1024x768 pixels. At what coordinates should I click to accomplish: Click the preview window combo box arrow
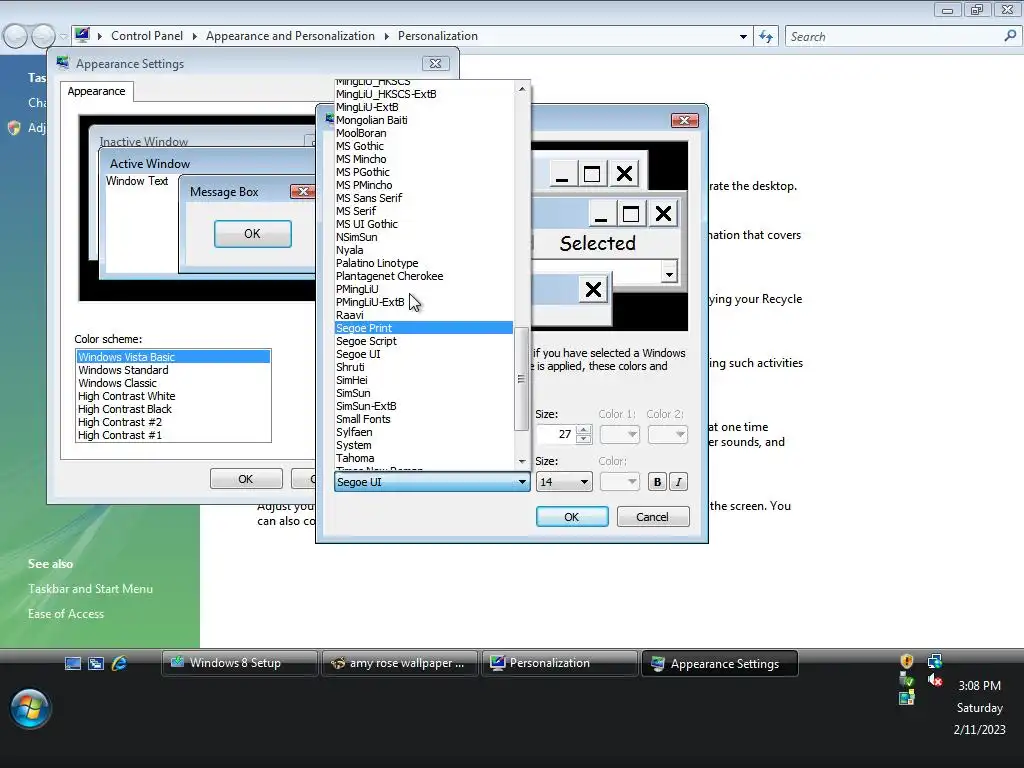click(669, 273)
